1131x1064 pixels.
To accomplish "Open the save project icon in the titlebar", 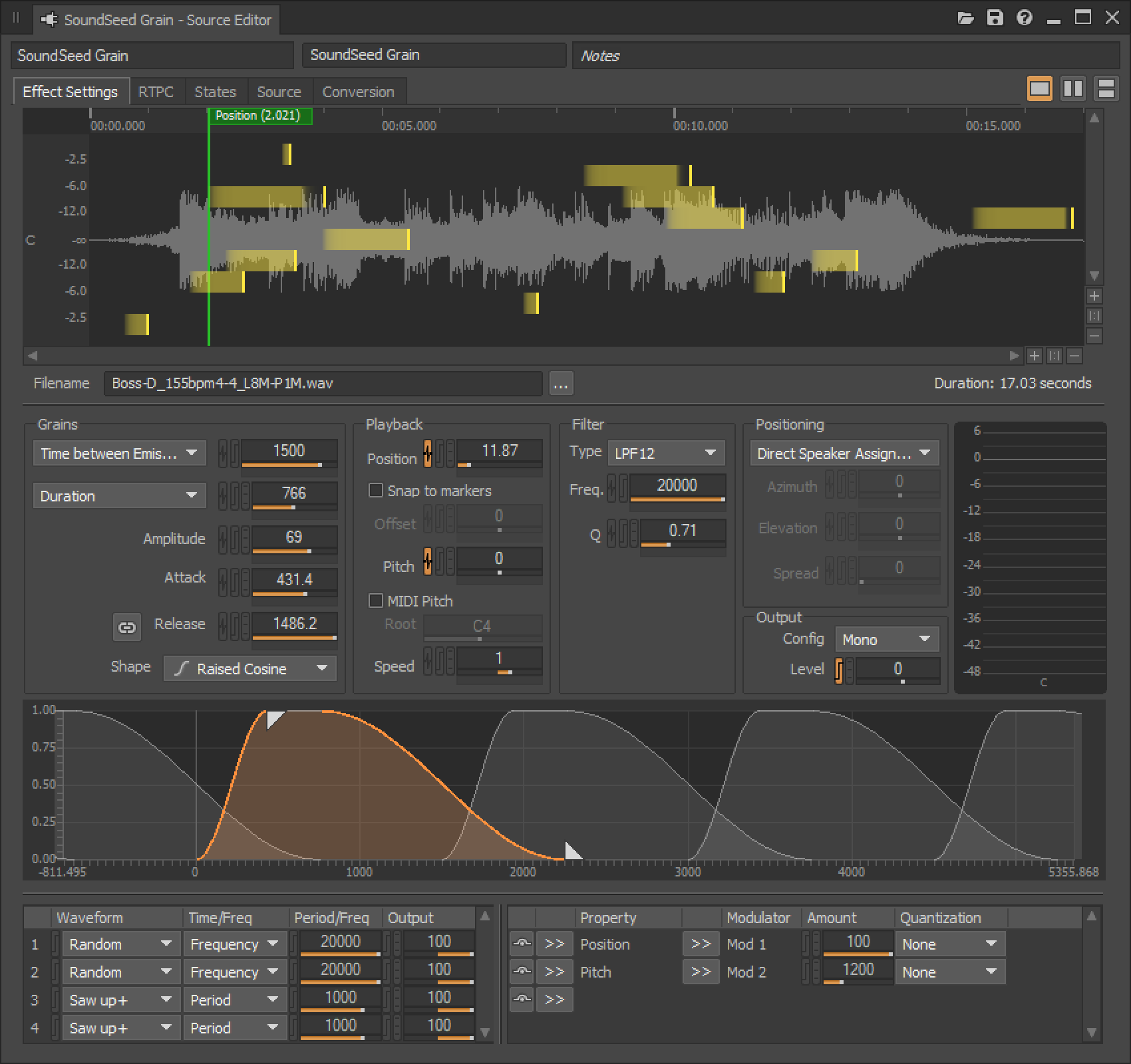I will pyautogui.click(x=996, y=19).
